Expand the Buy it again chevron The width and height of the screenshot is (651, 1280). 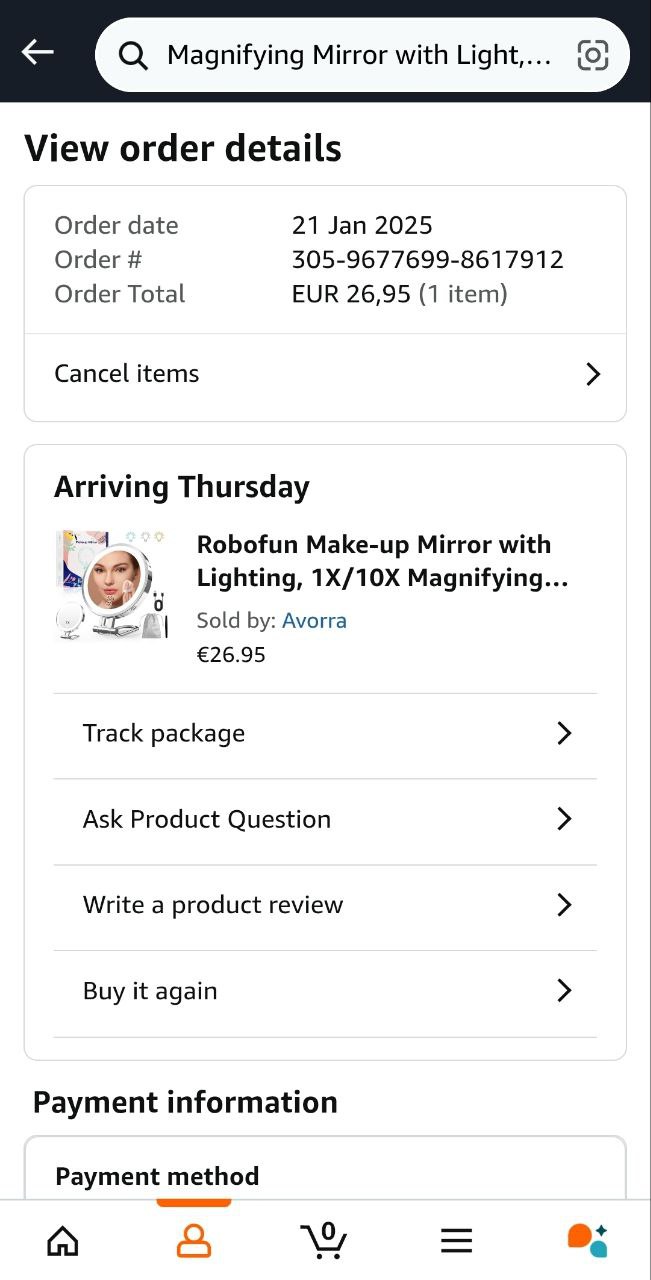click(564, 991)
